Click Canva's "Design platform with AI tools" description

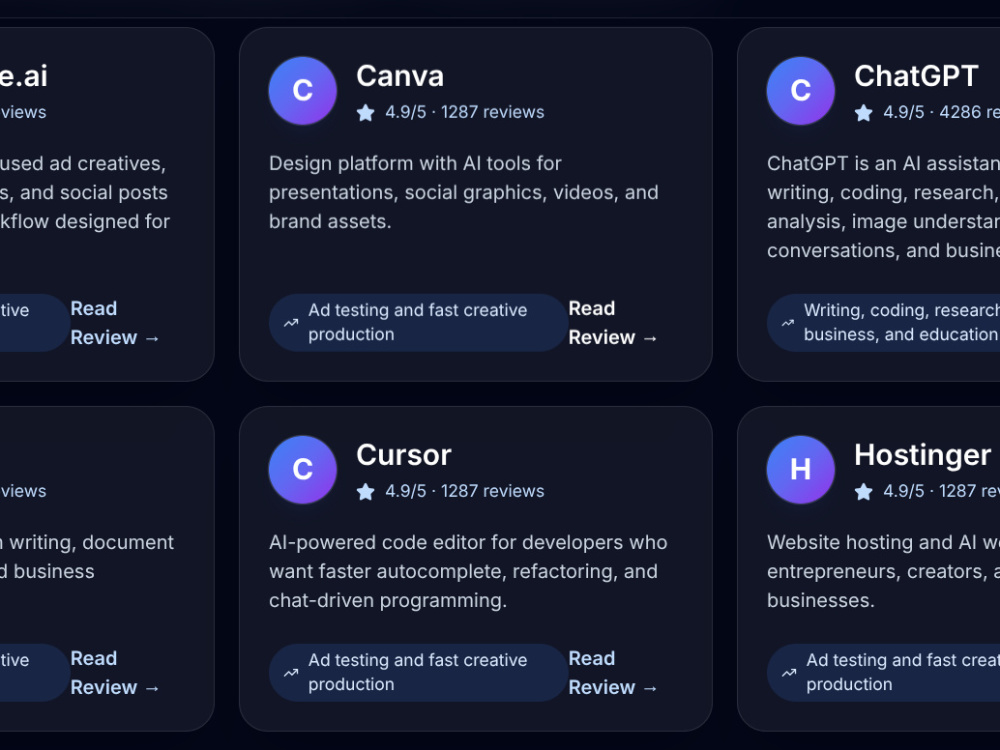464,193
